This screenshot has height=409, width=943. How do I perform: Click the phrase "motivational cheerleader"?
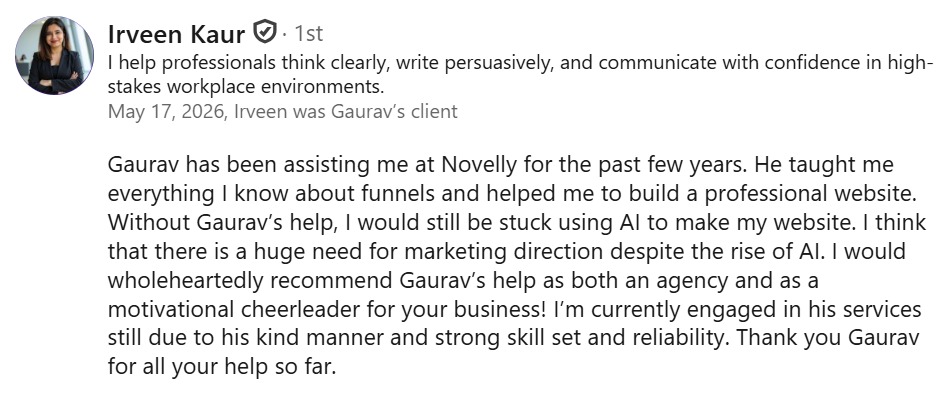click(x=232, y=309)
